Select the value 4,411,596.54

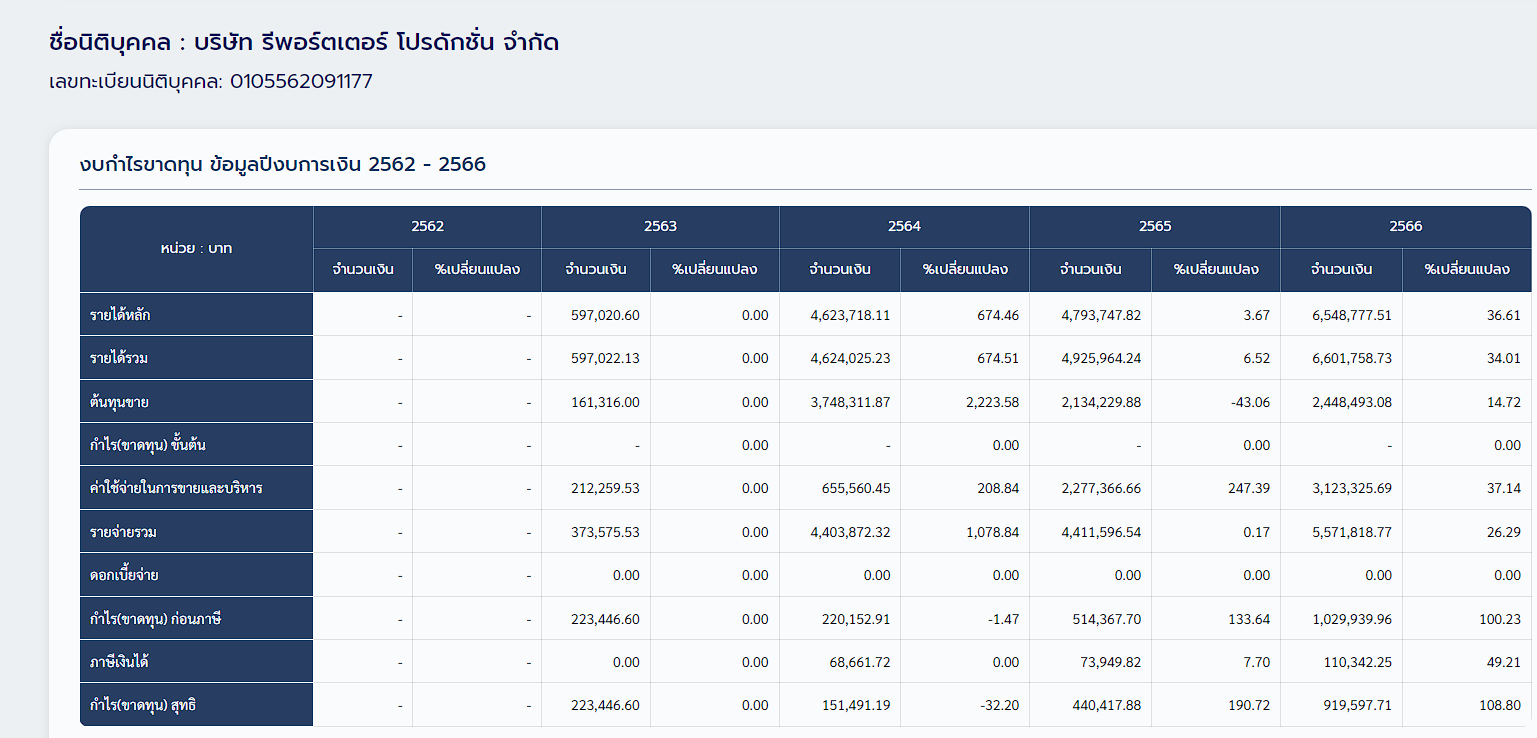click(1101, 532)
